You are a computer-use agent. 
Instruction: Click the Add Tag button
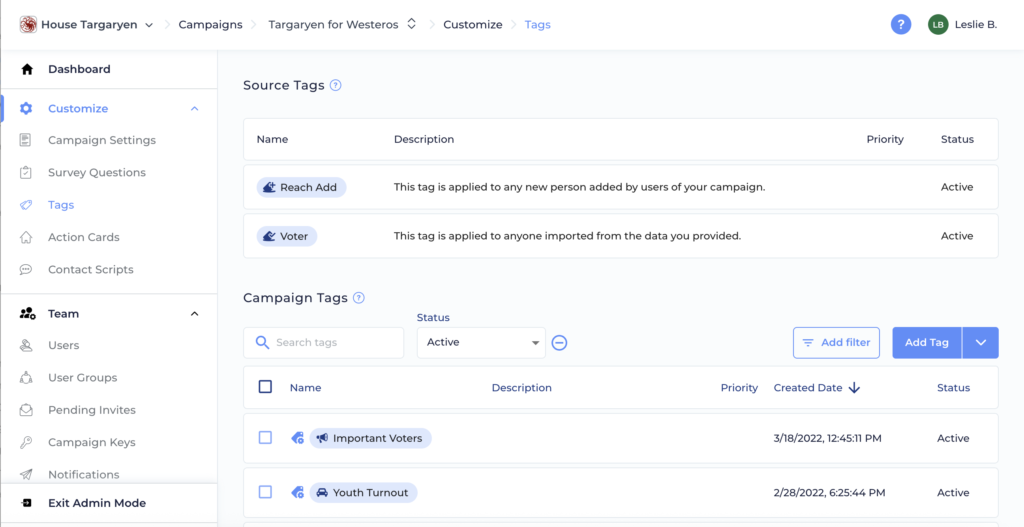coord(927,343)
